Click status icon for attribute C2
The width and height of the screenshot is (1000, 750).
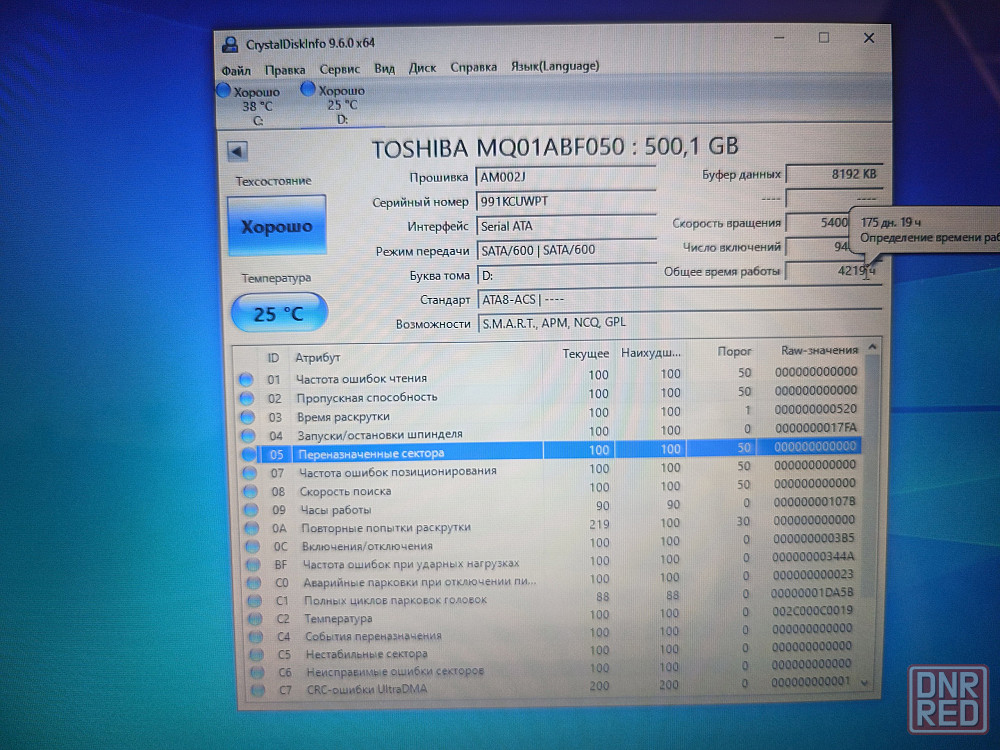[255, 619]
